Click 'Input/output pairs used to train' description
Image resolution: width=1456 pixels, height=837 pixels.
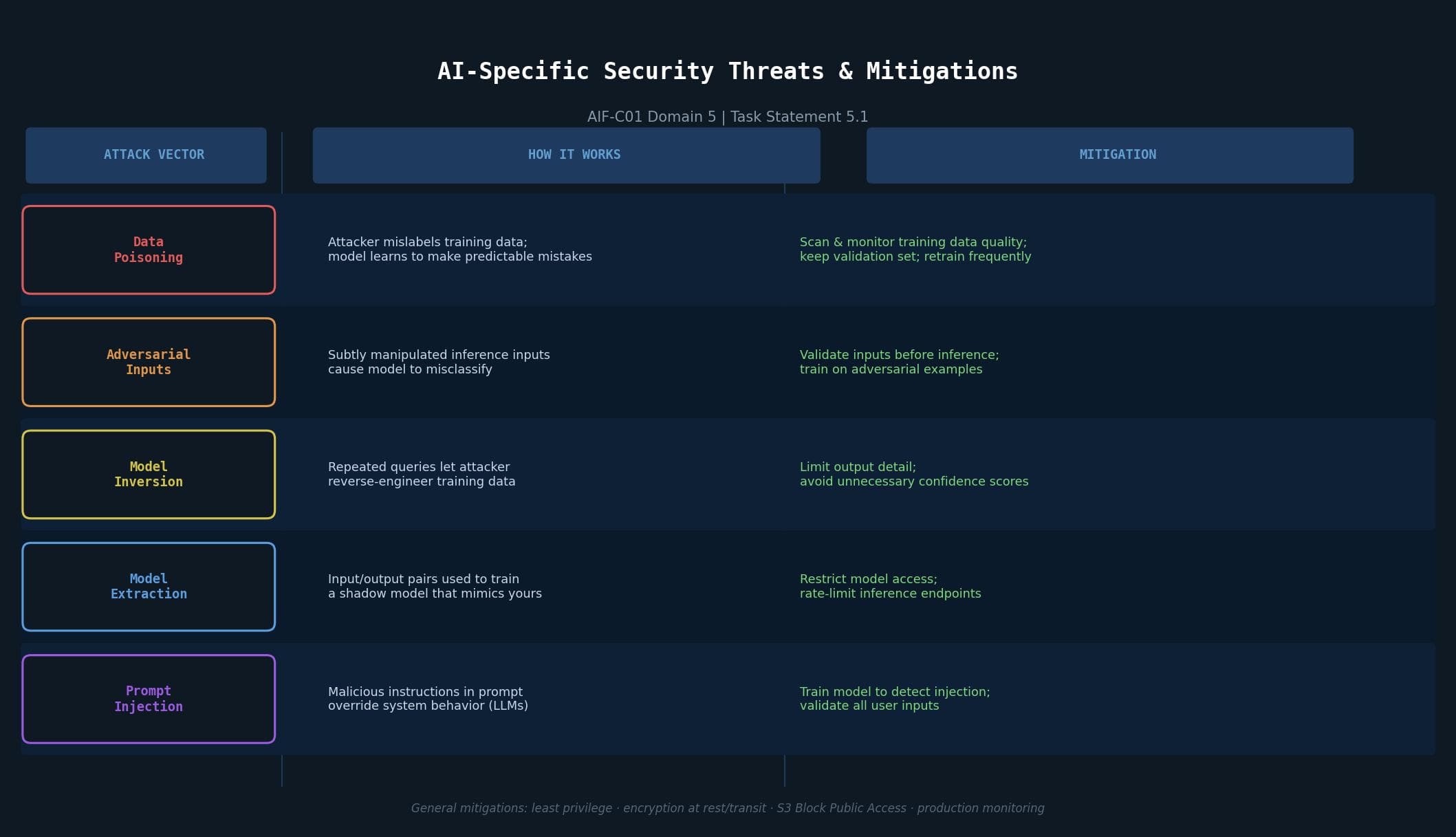tap(435, 586)
